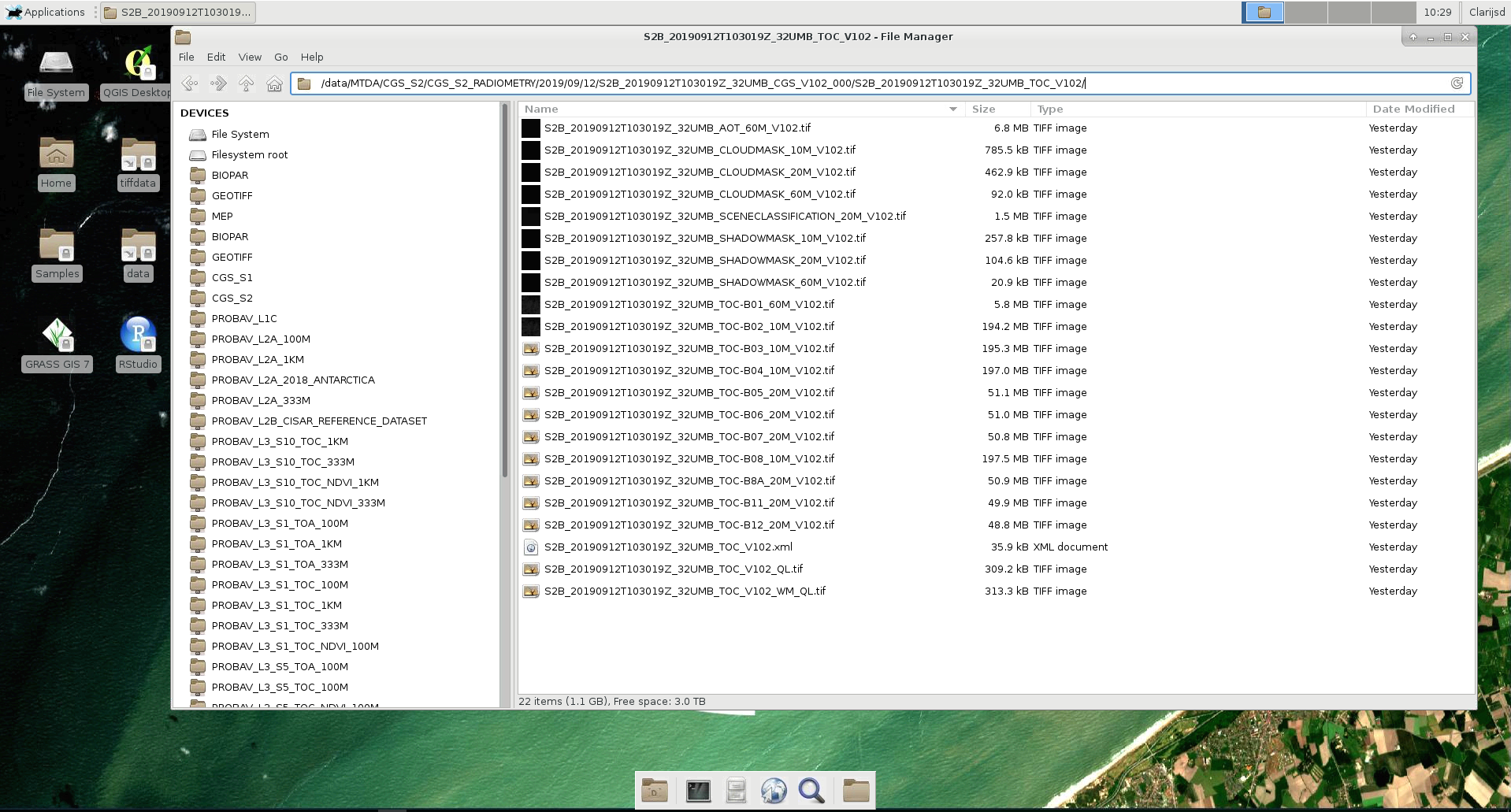Image resolution: width=1511 pixels, height=812 pixels.
Task: Open the search tool from the bottom dock
Action: [812, 790]
